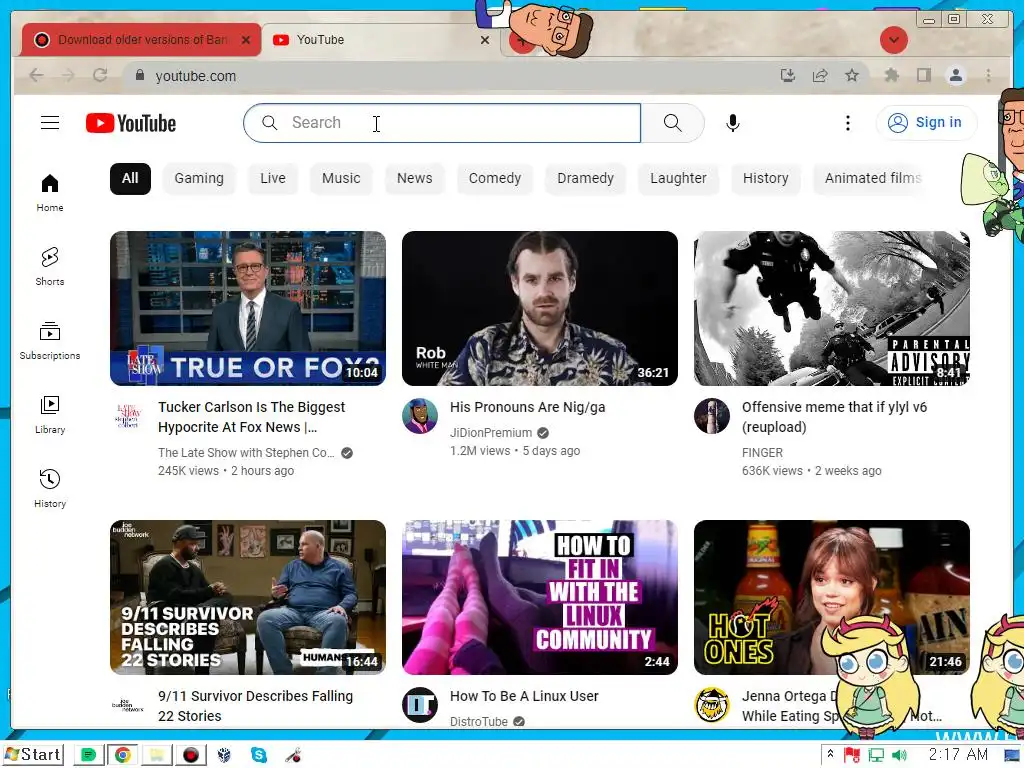
Task: Open the Late Show channel avatar
Action: tap(128, 416)
